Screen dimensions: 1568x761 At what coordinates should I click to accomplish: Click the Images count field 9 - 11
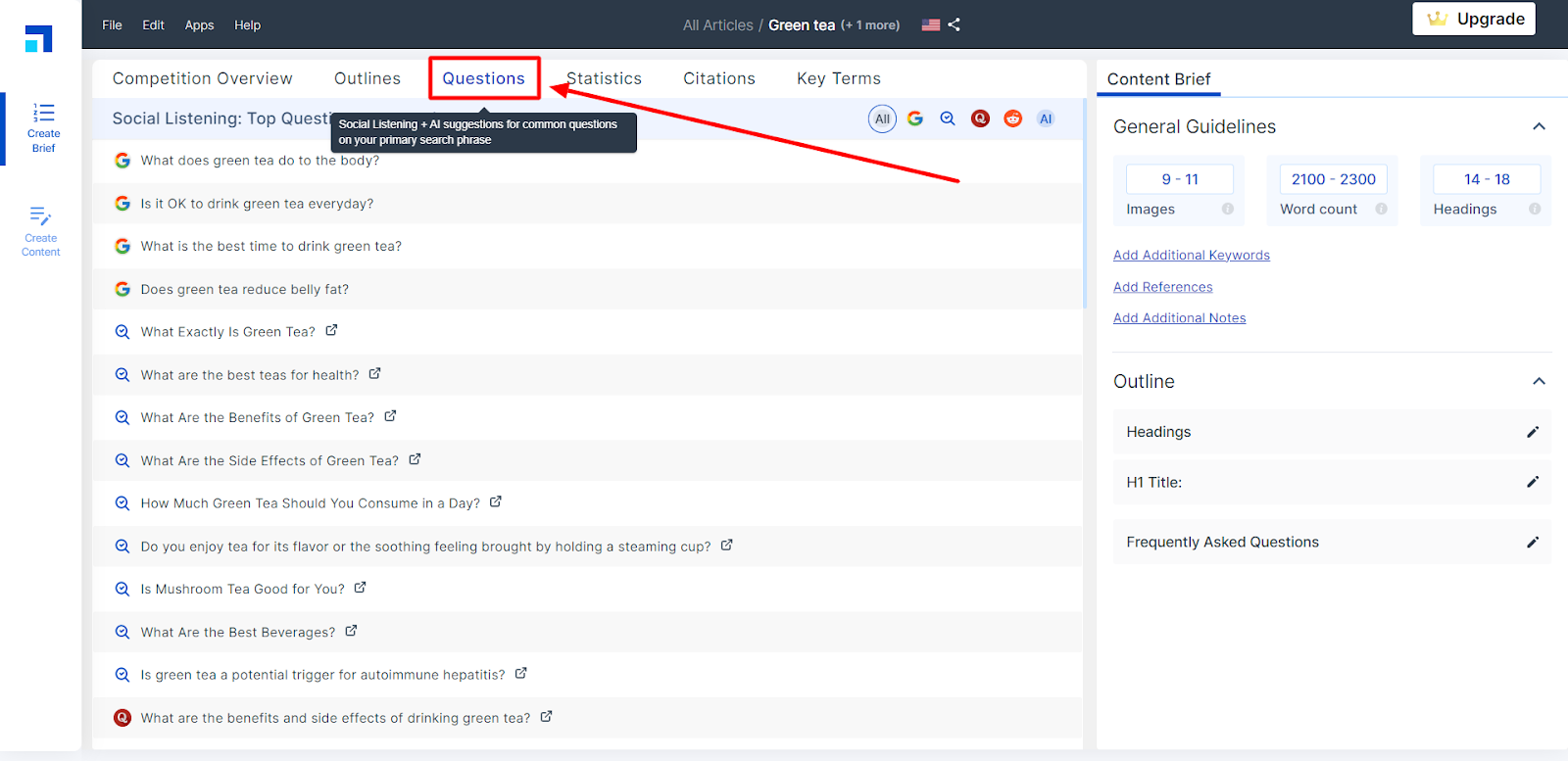1180,179
